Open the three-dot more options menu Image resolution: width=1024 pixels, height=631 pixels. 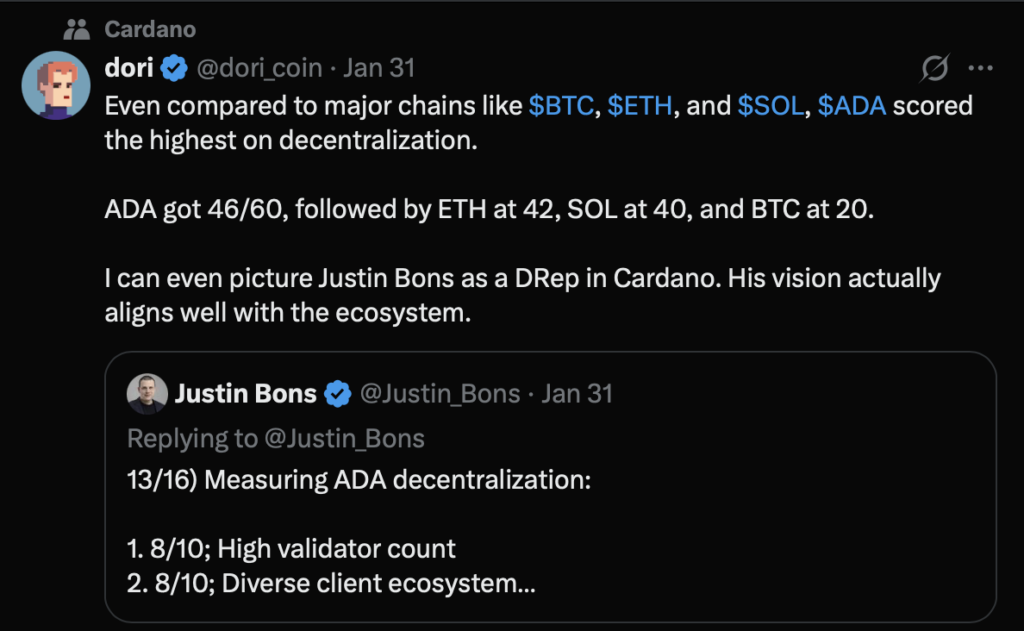982,68
